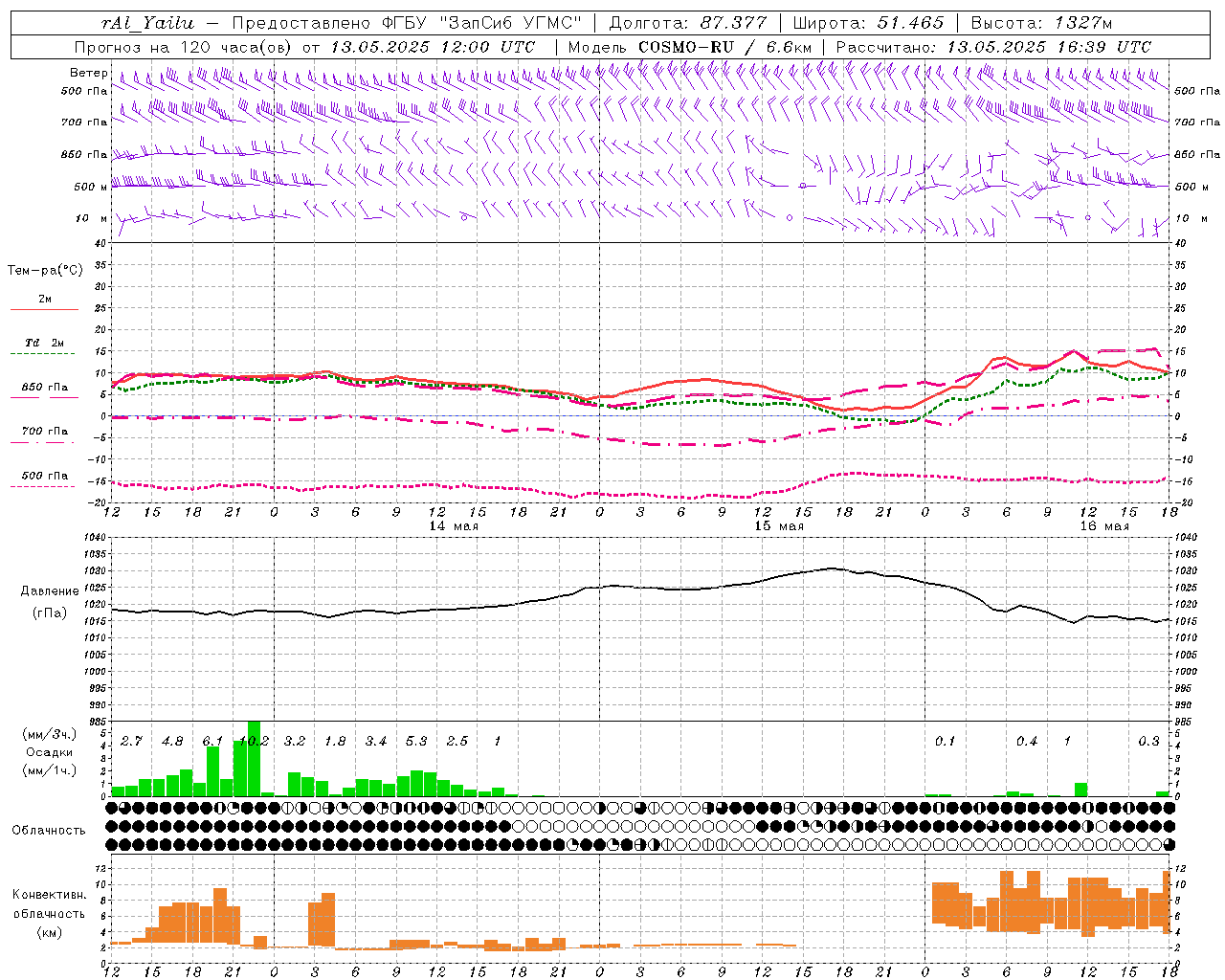Screen dimensions: 1225x980
Task: Click the 3-hour precipitation value '10.2'
Action: pos(254,742)
